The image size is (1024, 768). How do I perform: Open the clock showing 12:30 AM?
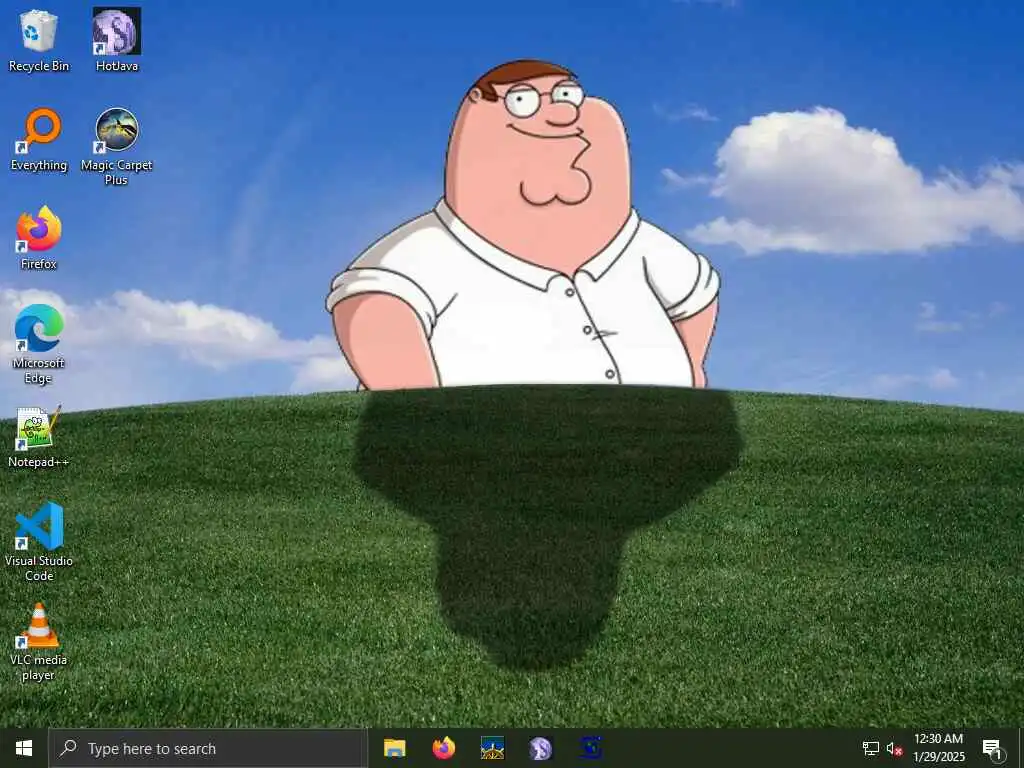(938, 748)
